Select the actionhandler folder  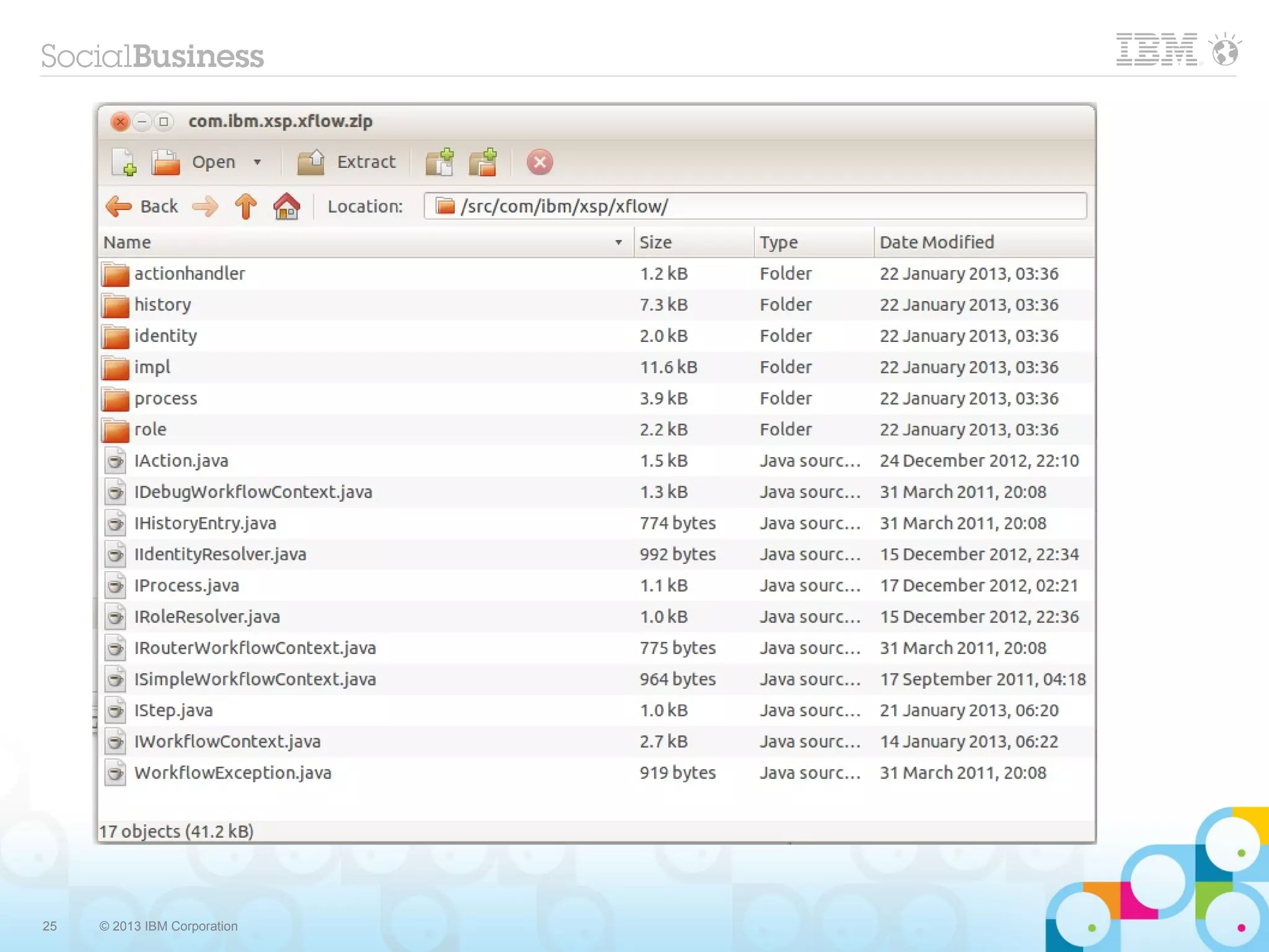190,274
